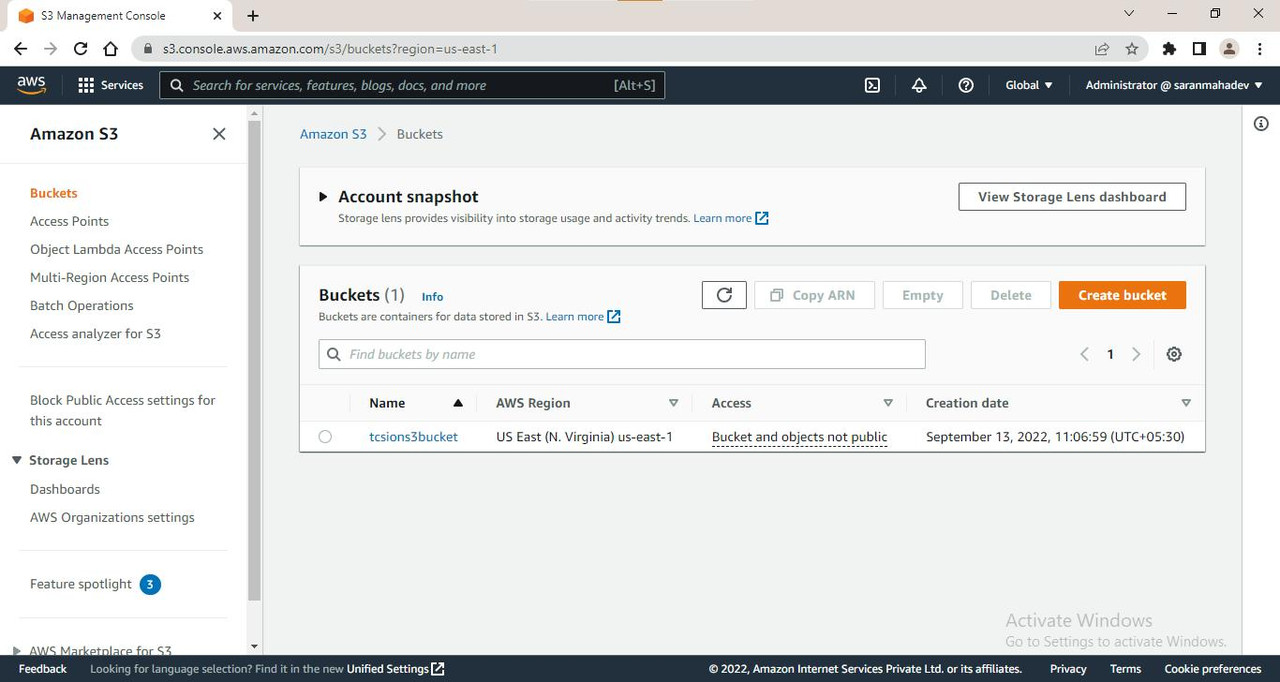
Task: Open the help question mark icon
Action: [966, 85]
